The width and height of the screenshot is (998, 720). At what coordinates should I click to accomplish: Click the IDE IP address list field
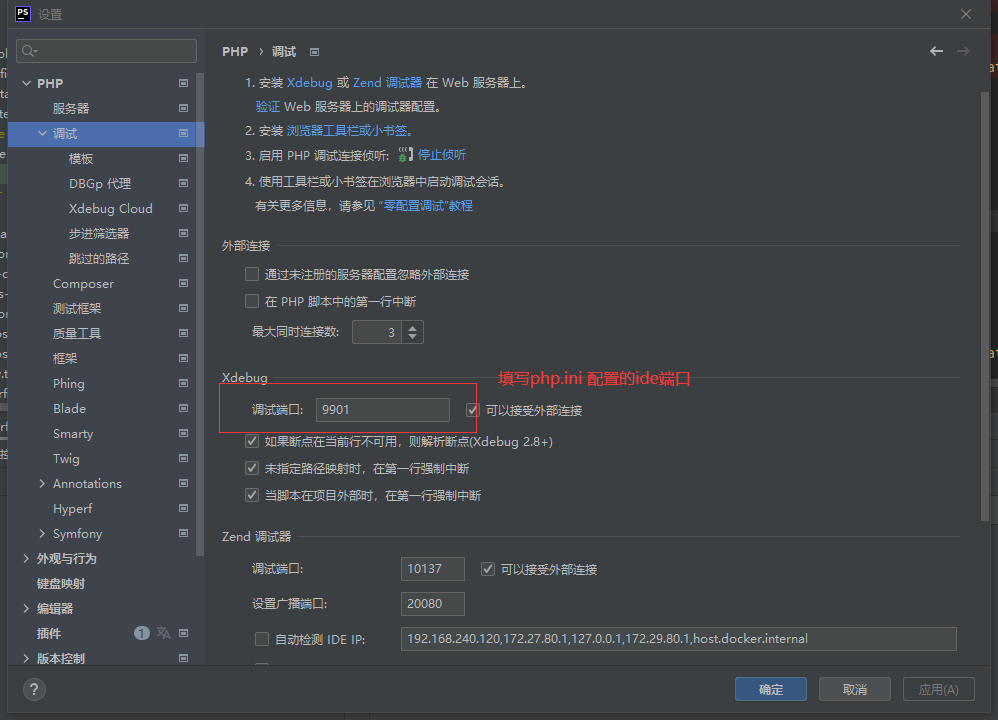678,639
